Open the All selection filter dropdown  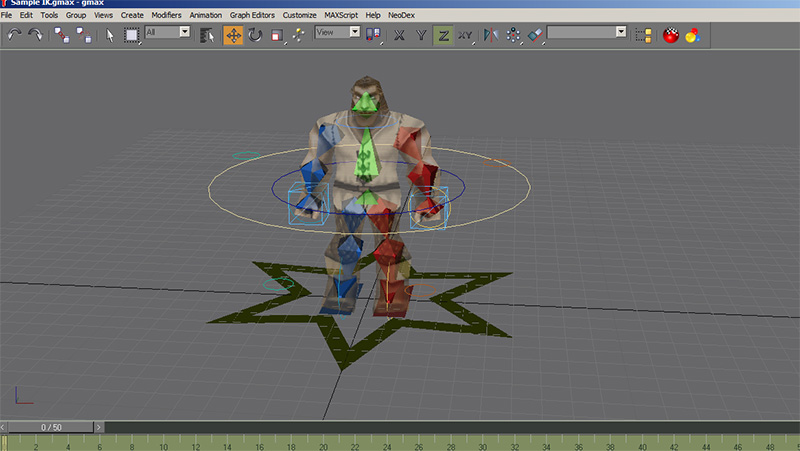click(168, 32)
